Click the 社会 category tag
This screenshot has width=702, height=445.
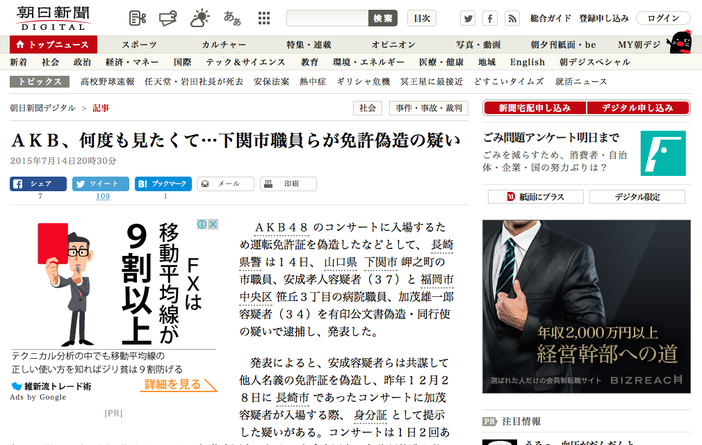368,108
